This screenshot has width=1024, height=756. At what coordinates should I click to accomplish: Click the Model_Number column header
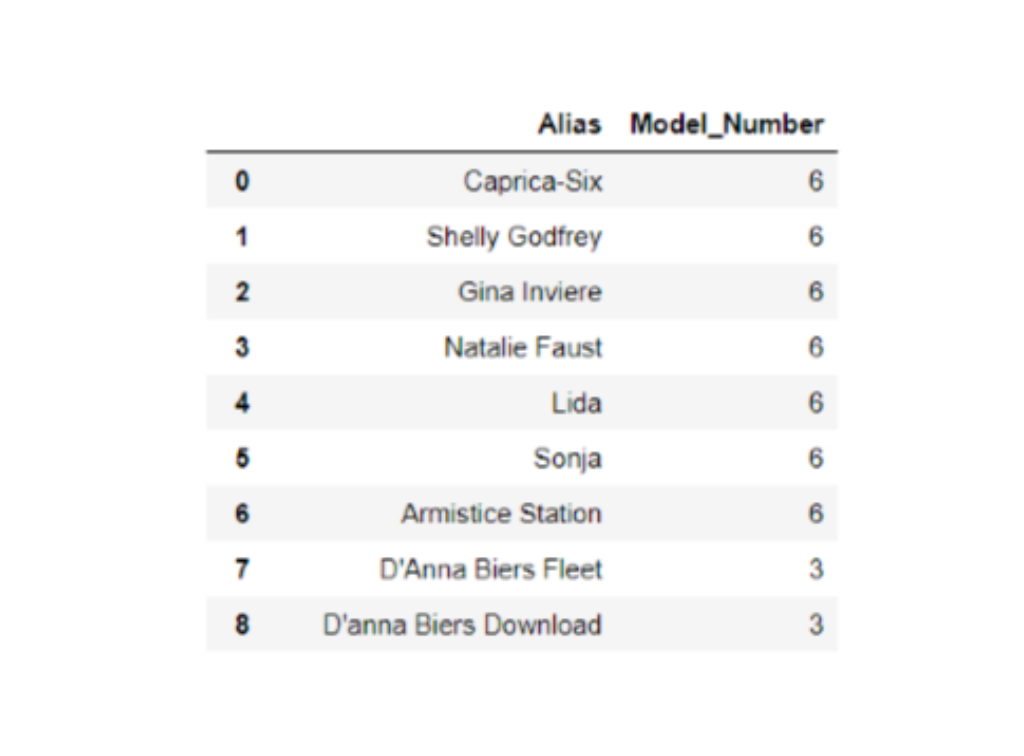pyautogui.click(x=726, y=125)
